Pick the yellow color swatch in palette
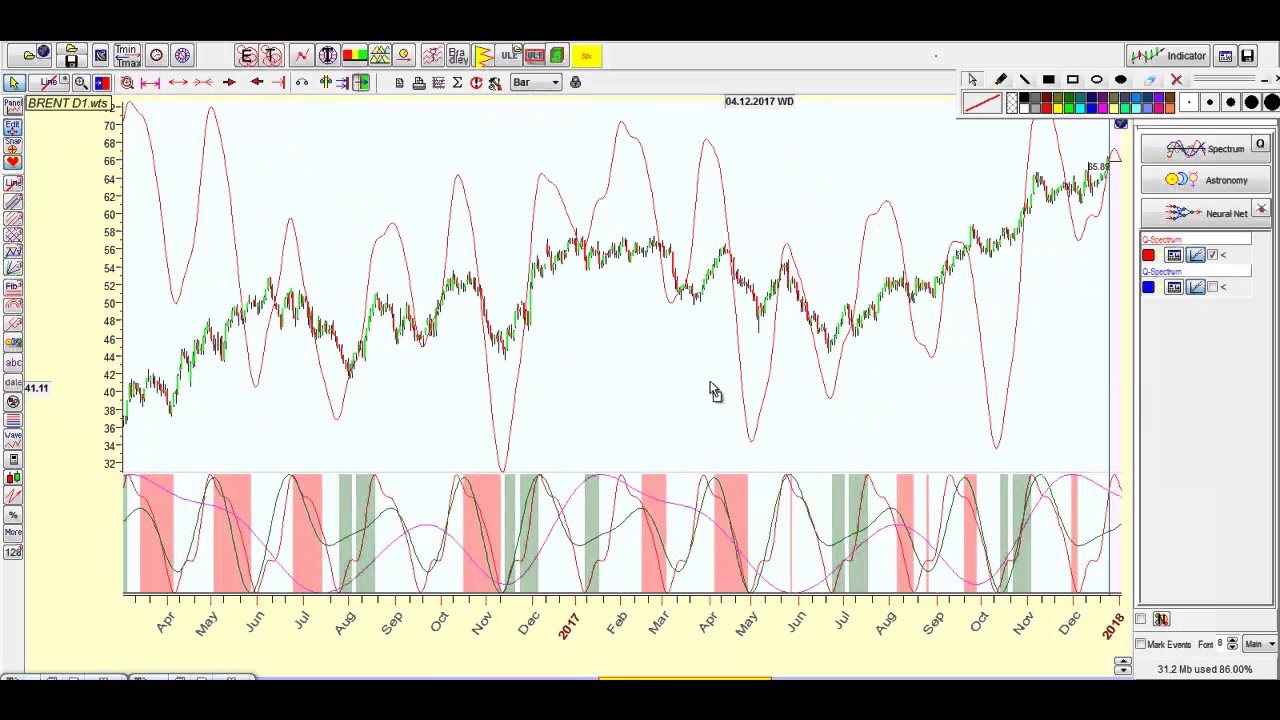The image size is (1280, 720). (1058, 108)
